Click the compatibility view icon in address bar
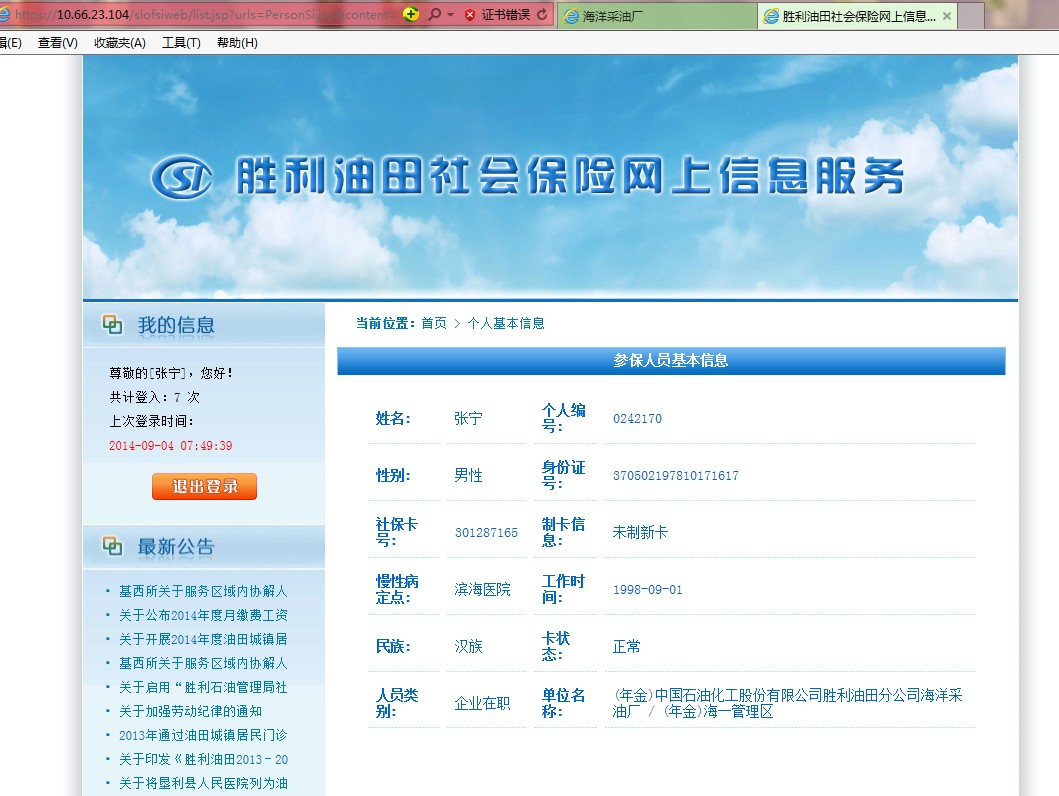 tap(411, 14)
